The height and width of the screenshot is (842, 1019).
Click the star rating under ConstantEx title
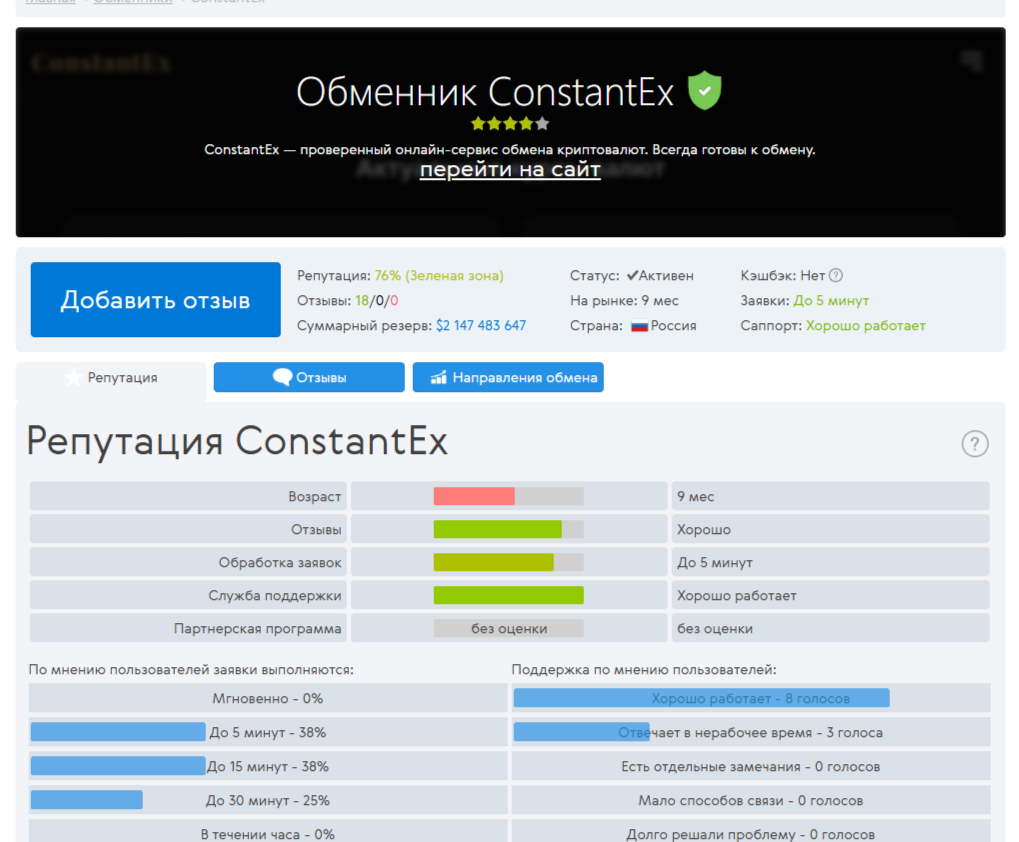coord(510,123)
